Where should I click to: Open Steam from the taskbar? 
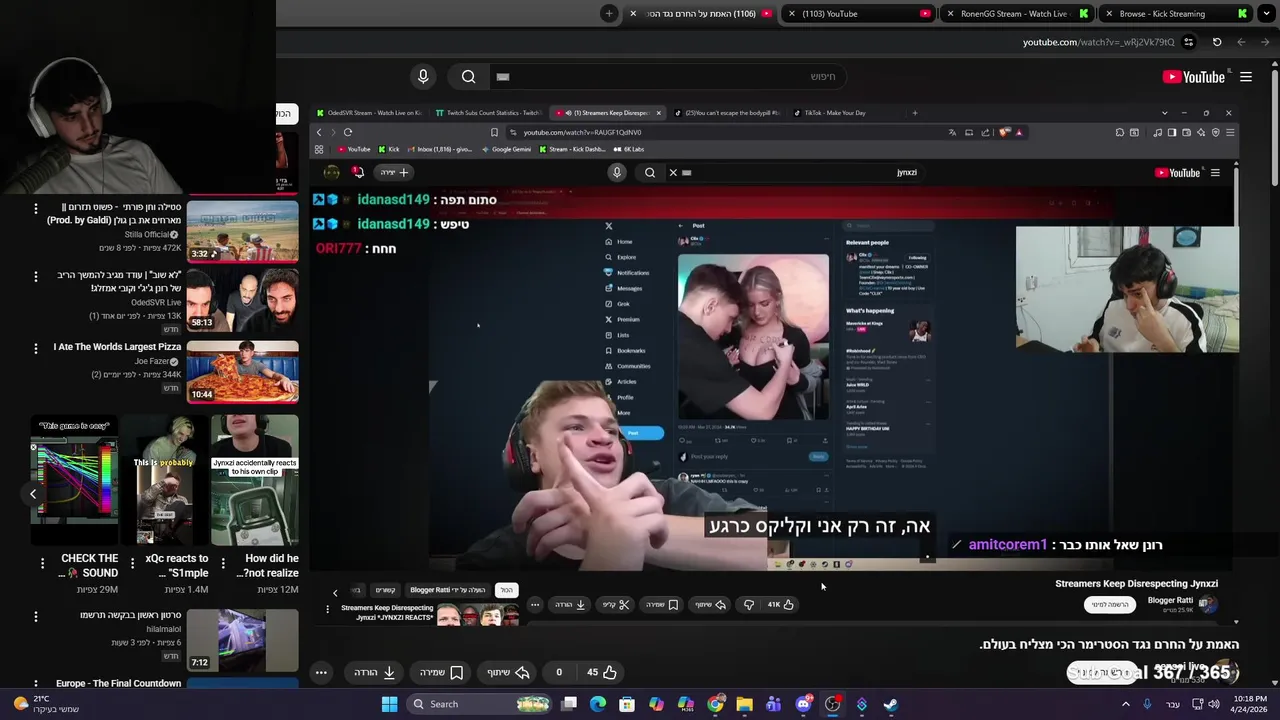[x=890, y=704]
